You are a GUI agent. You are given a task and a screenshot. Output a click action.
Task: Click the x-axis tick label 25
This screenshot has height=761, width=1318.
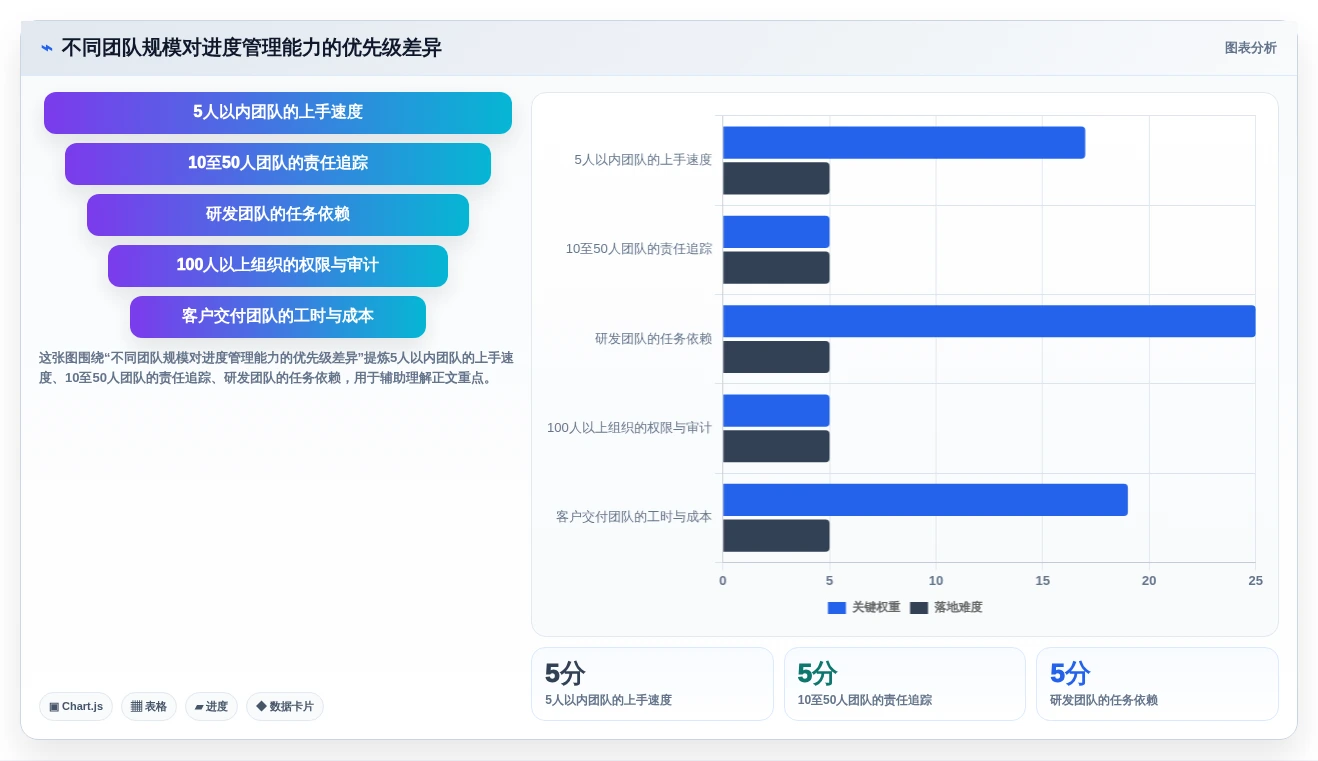1256,581
